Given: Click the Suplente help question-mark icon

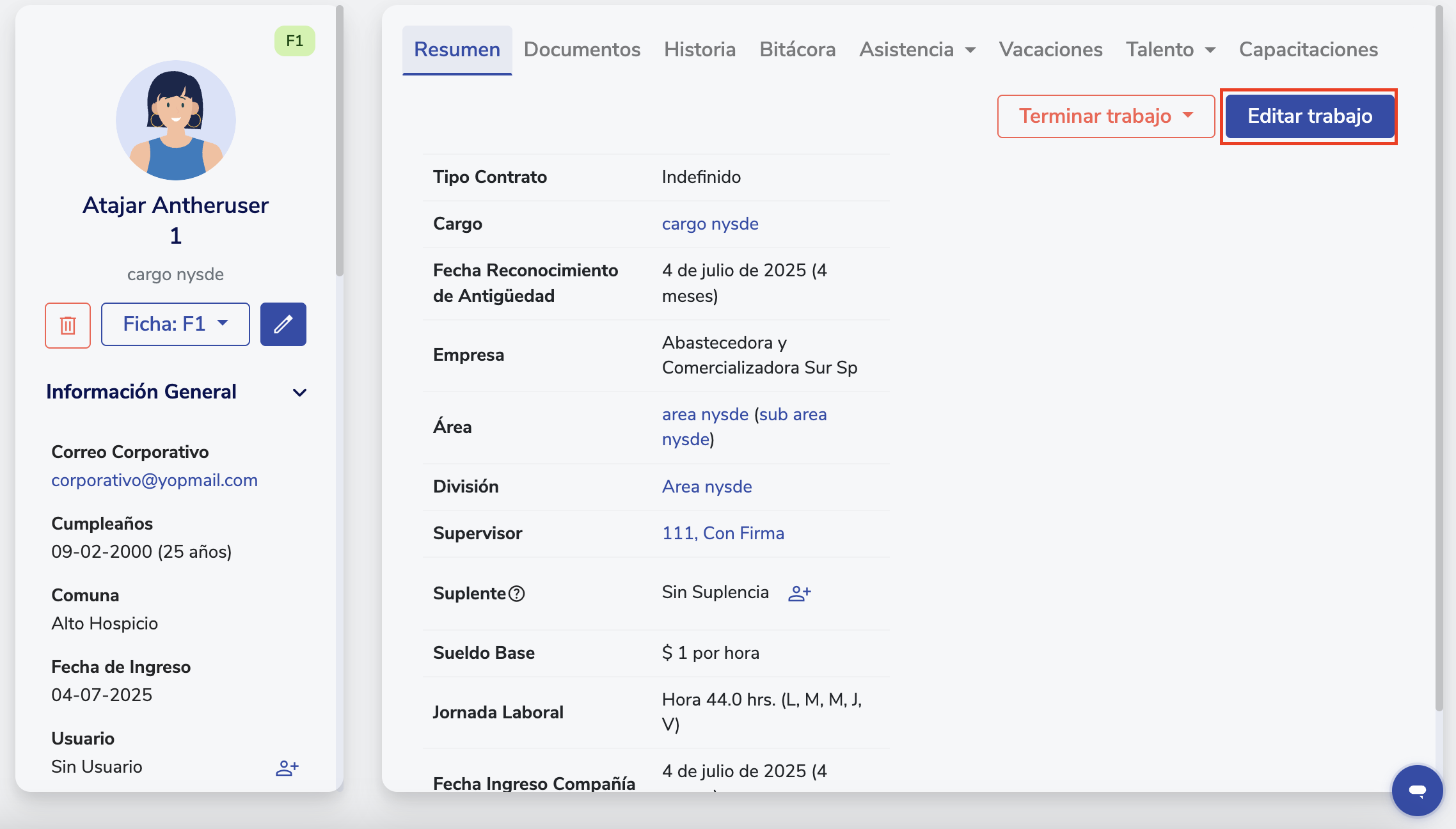Looking at the screenshot, I should (x=517, y=594).
